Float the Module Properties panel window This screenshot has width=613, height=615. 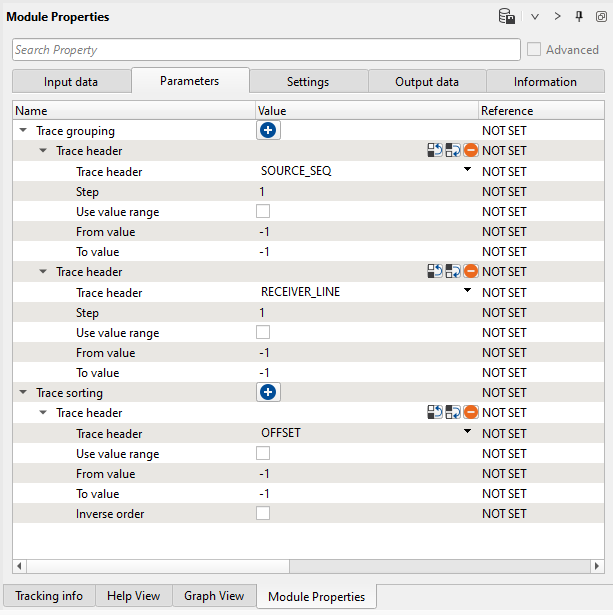[x=601, y=17]
